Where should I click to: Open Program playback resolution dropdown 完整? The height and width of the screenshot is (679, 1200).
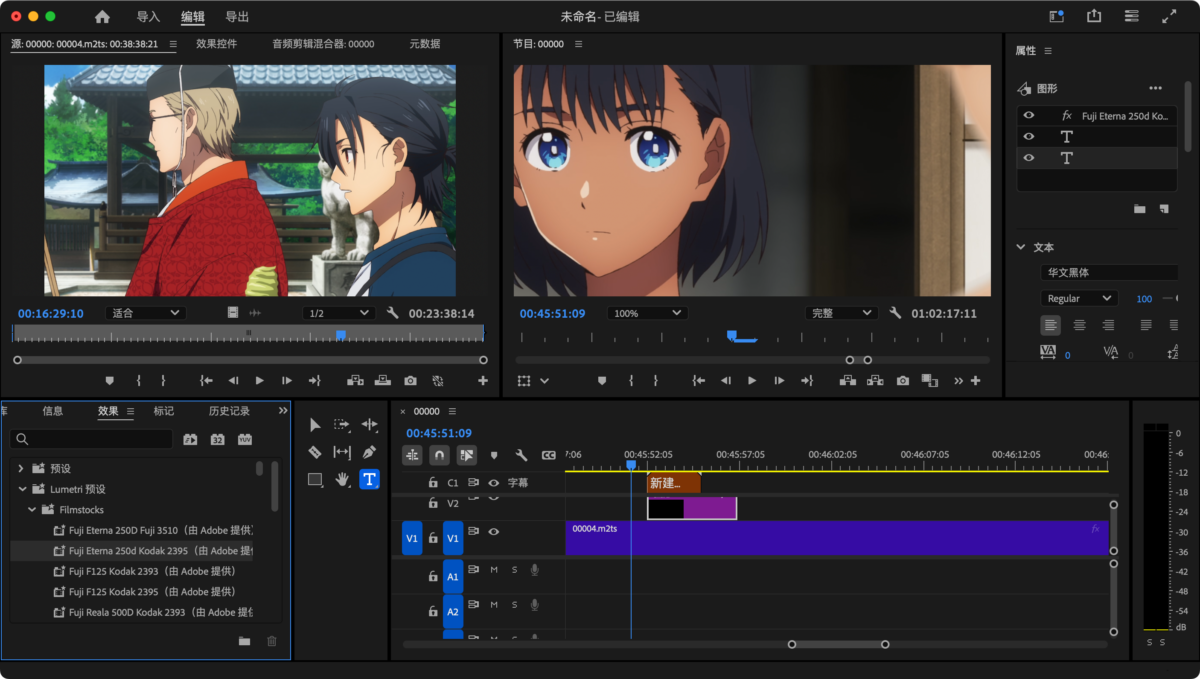(x=841, y=313)
